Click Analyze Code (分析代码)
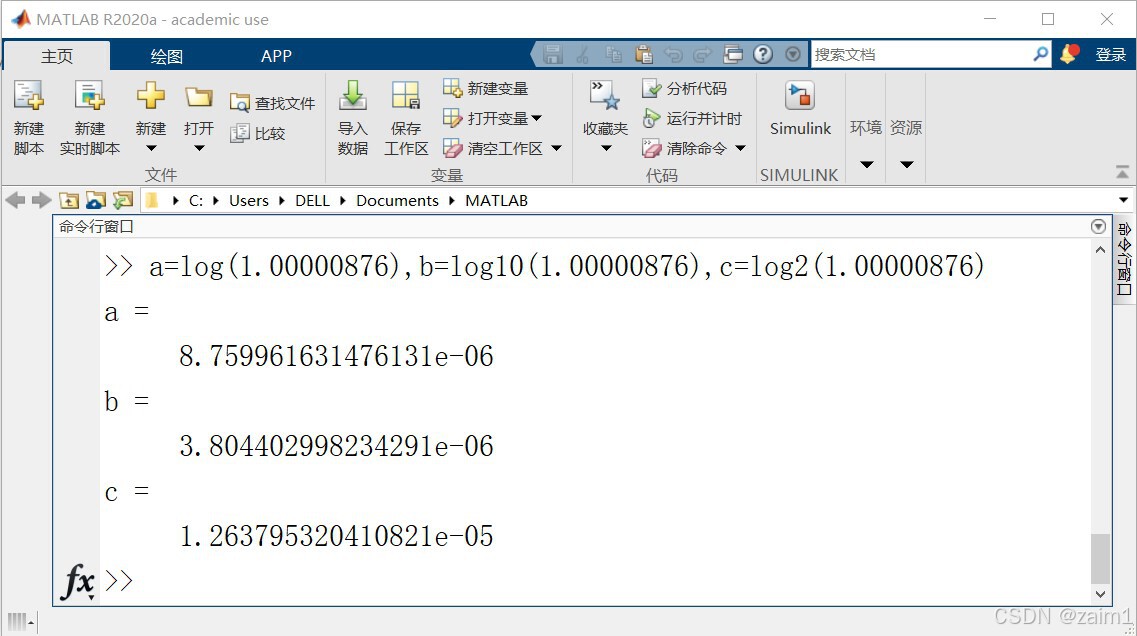Image resolution: width=1137 pixels, height=636 pixels. (x=685, y=88)
